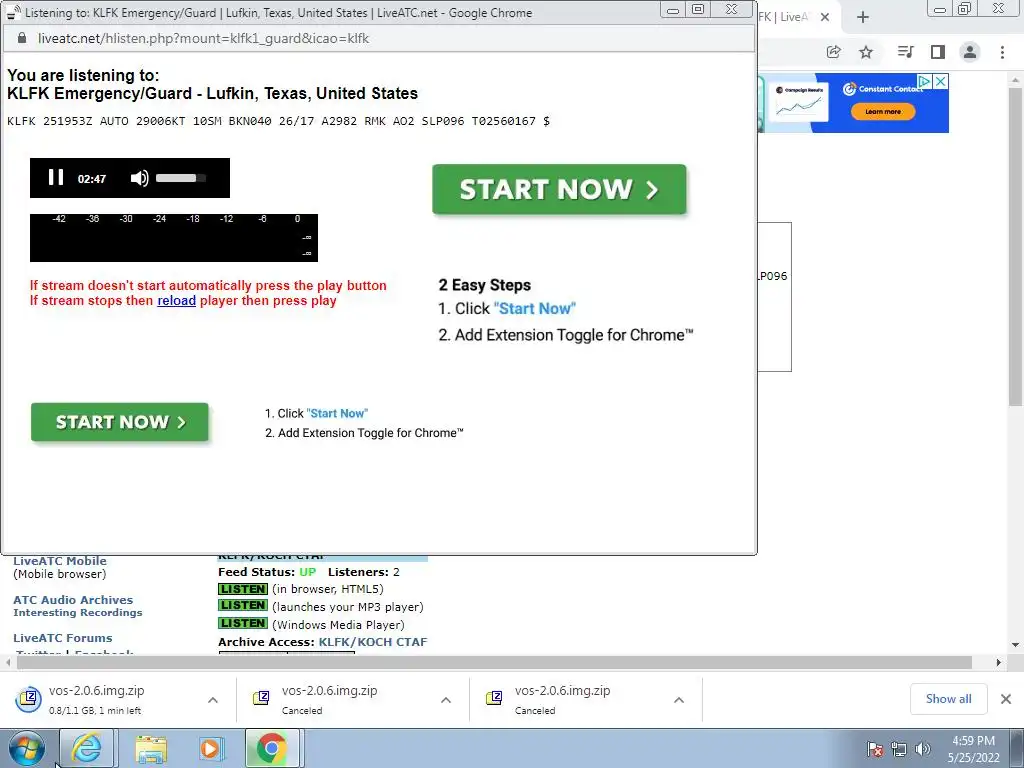The height and width of the screenshot is (768, 1024).
Task: Open the system volume tray icon
Action: point(923,749)
